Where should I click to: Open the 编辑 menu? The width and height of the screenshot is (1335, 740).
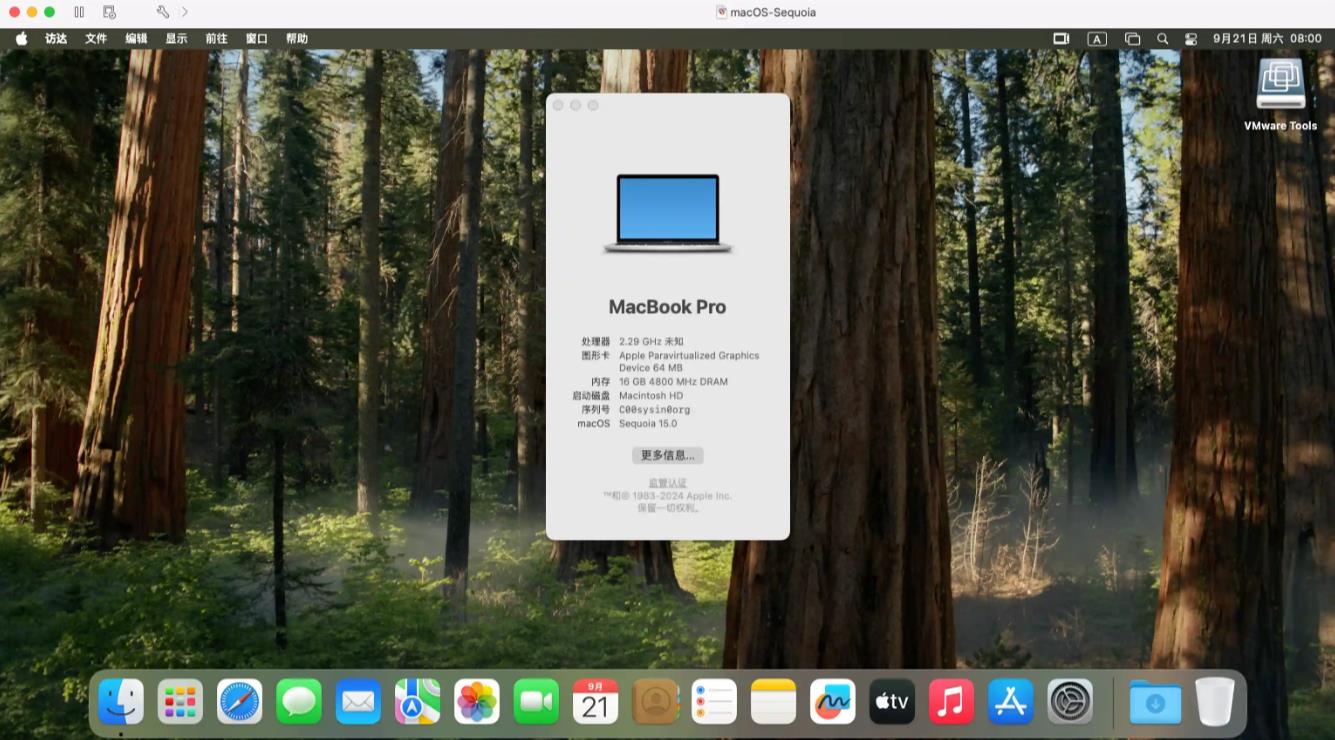[136, 39]
